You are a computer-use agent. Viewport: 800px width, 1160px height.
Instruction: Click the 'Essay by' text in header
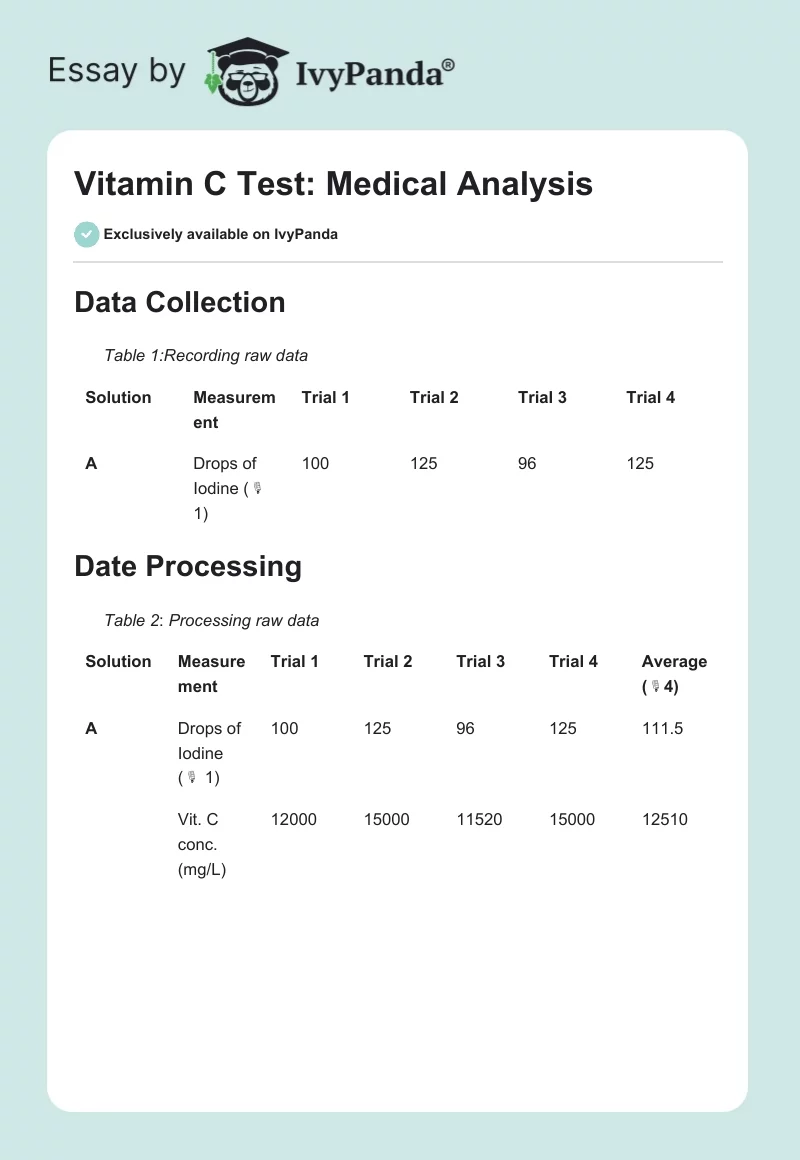click(x=117, y=70)
